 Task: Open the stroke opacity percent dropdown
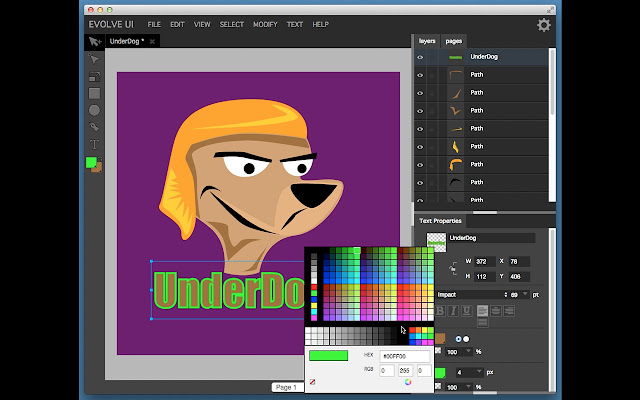468,387
